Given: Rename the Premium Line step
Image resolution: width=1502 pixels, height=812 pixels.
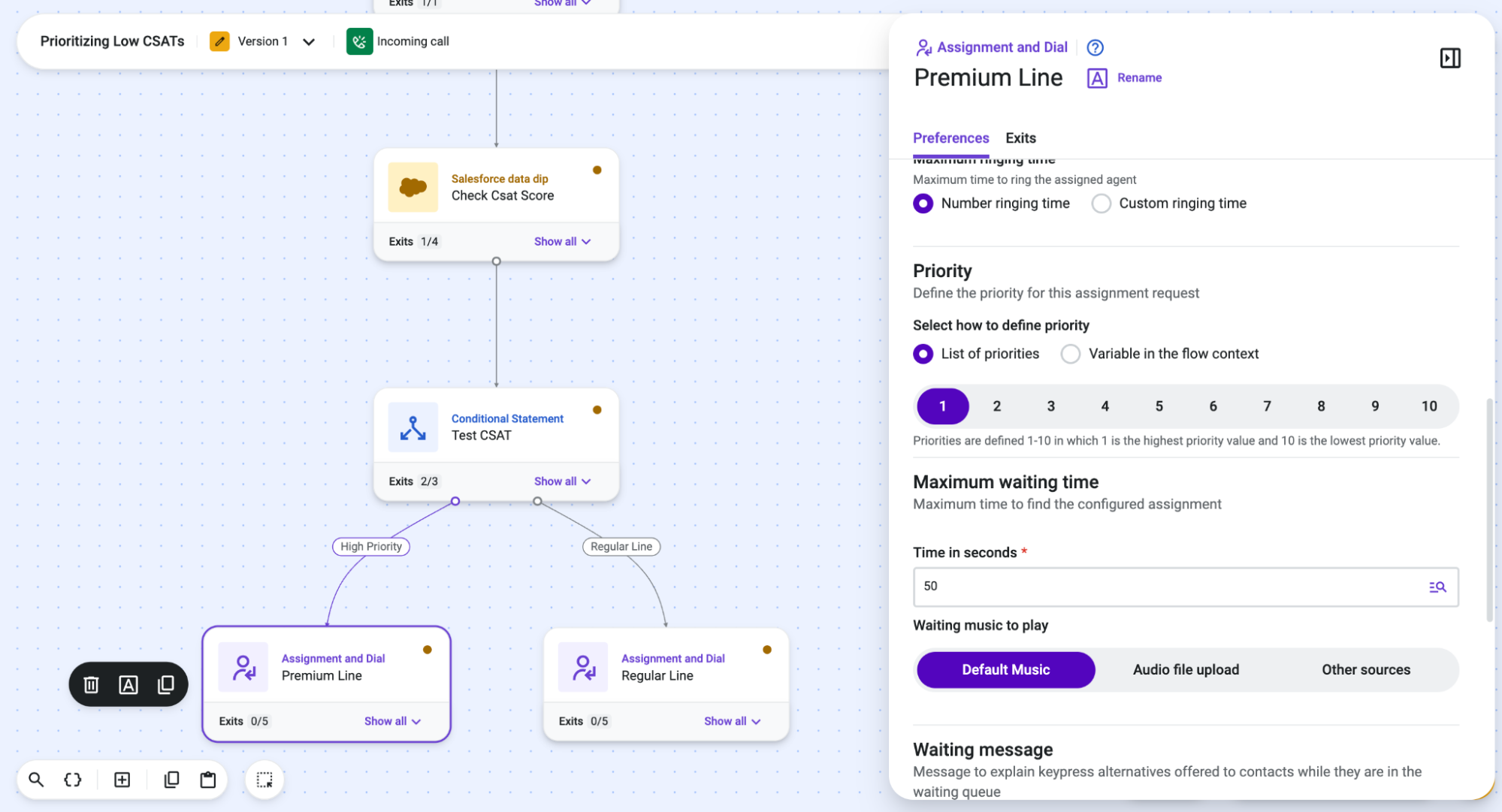Looking at the screenshot, I should (1124, 78).
